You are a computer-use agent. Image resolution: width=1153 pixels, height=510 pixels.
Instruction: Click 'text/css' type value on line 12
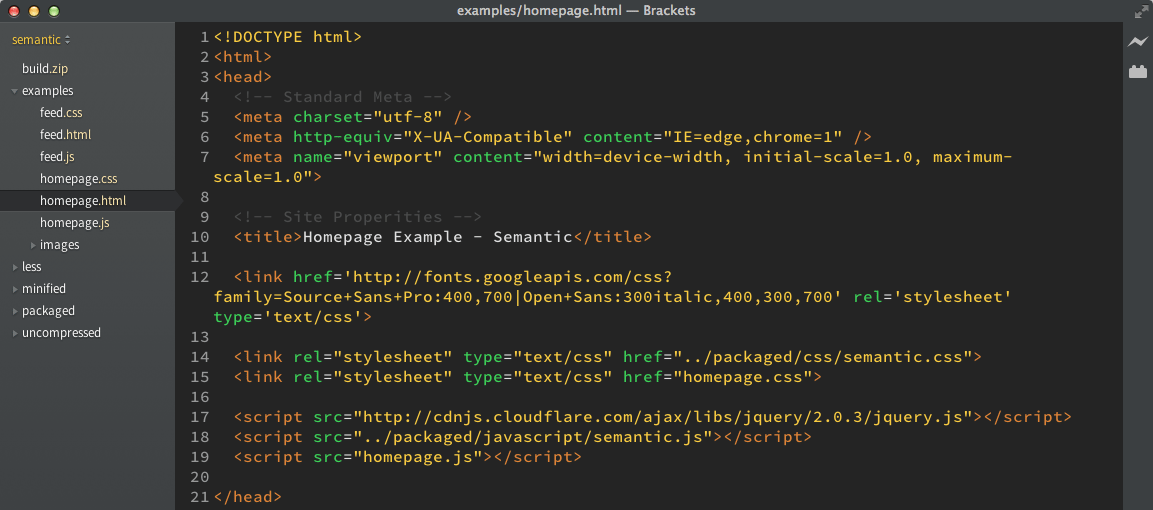pos(313,317)
